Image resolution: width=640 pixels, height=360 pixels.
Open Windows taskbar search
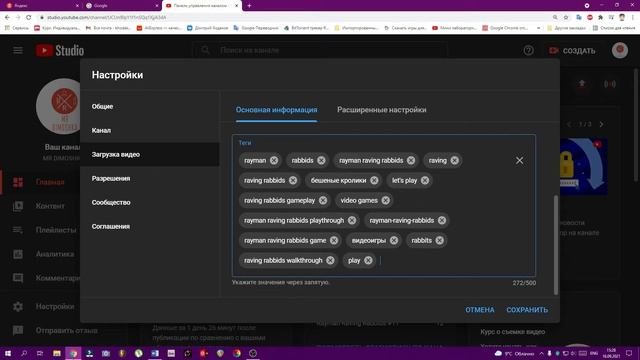[24, 353]
